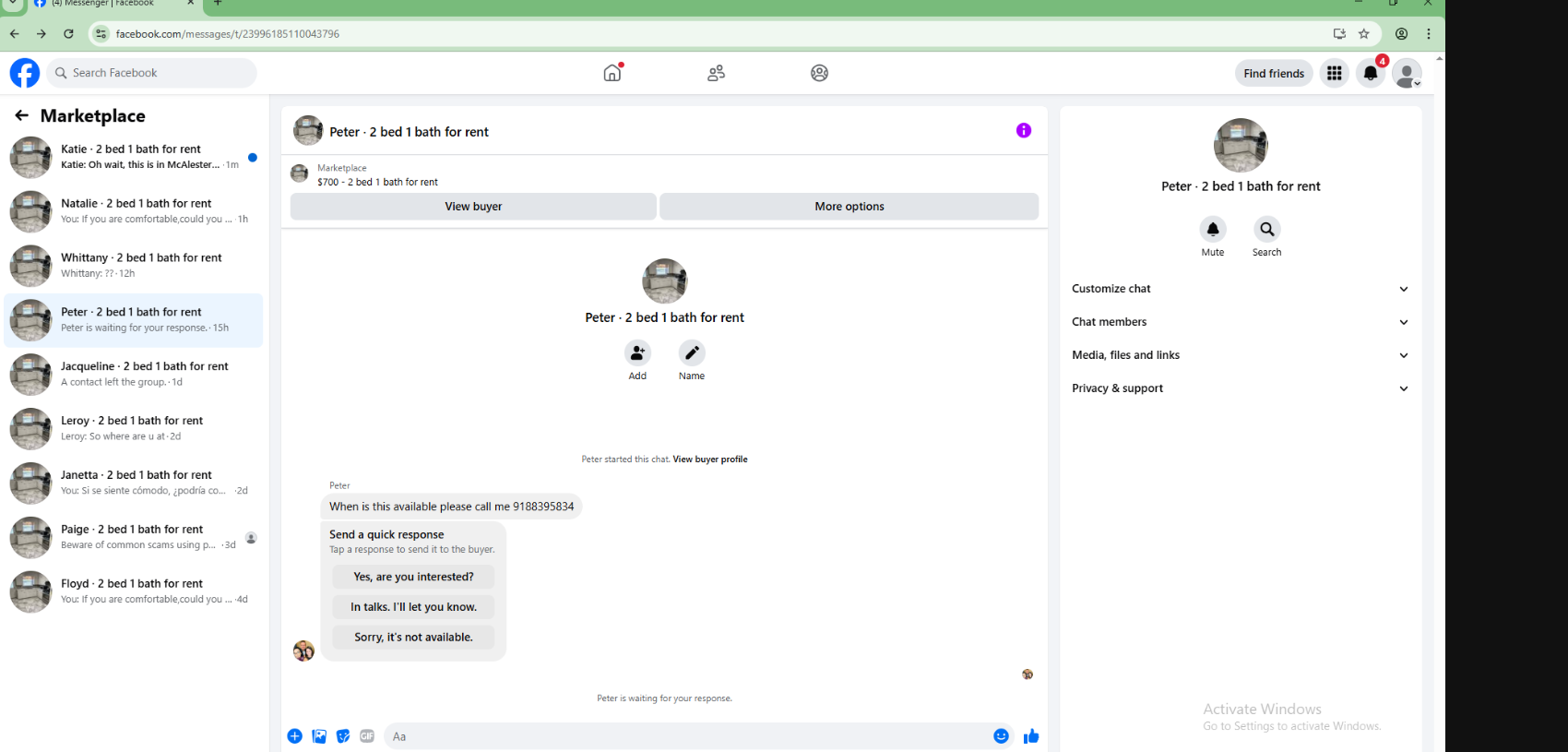Open Whittany's conversation in the list
Image resolution: width=1568 pixels, height=752 pixels.
pyautogui.click(x=134, y=266)
